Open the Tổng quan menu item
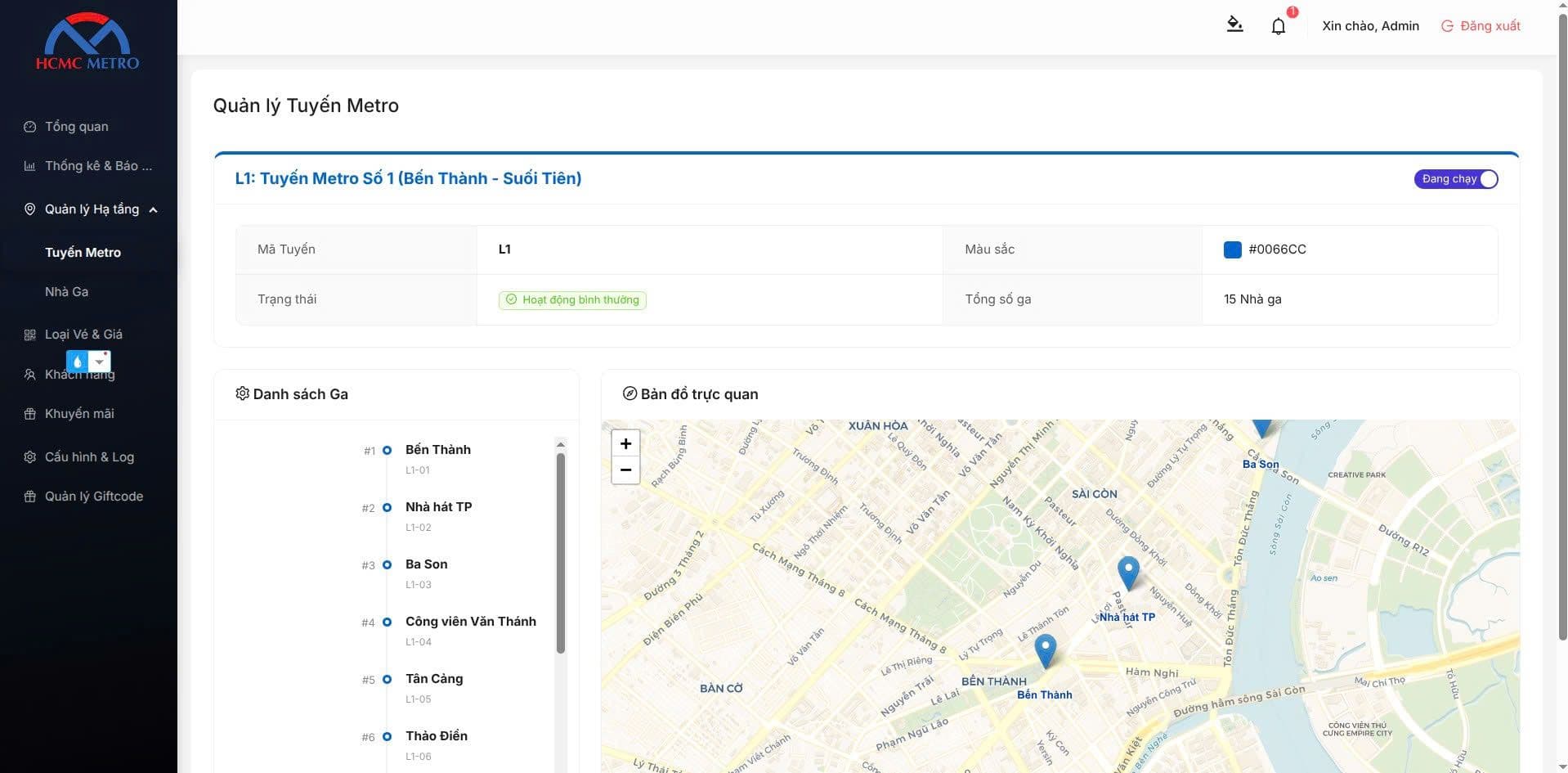 [x=76, y=127]
